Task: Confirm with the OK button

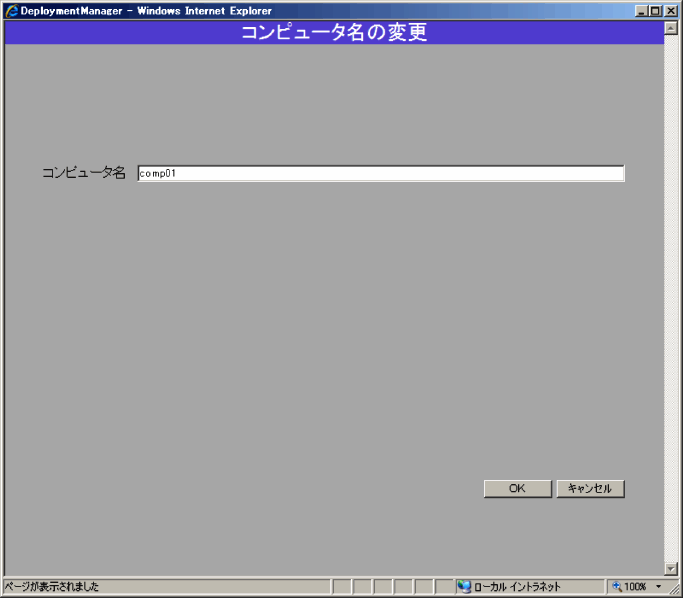Action: coord(517,489)
